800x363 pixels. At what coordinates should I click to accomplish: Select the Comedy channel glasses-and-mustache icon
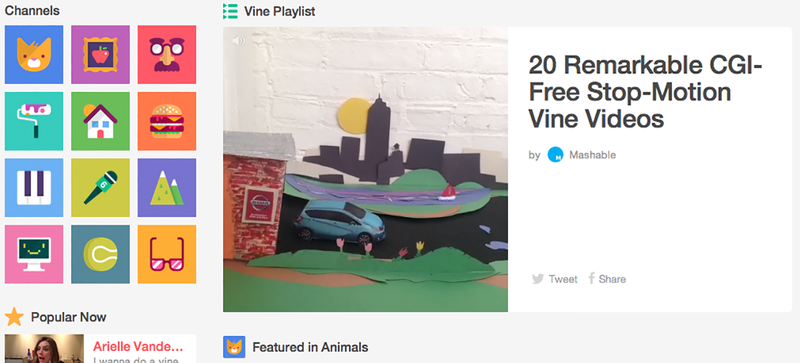tap(167, 55)
